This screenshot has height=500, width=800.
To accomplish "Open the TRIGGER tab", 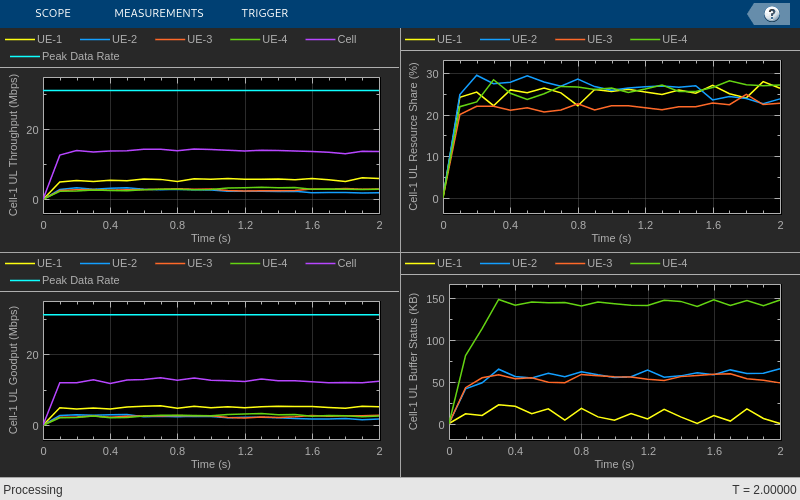I will coord(265,13).
